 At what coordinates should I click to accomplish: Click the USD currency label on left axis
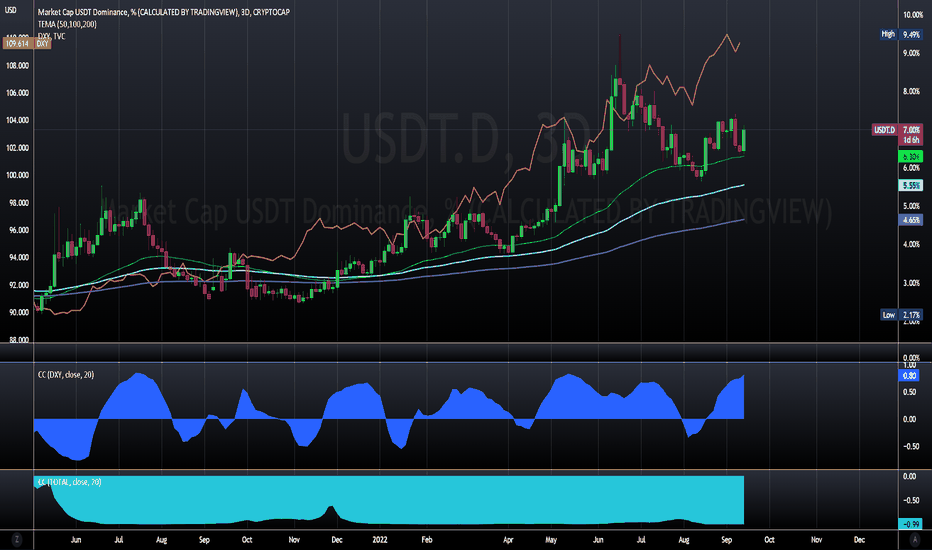pos(11,11)
